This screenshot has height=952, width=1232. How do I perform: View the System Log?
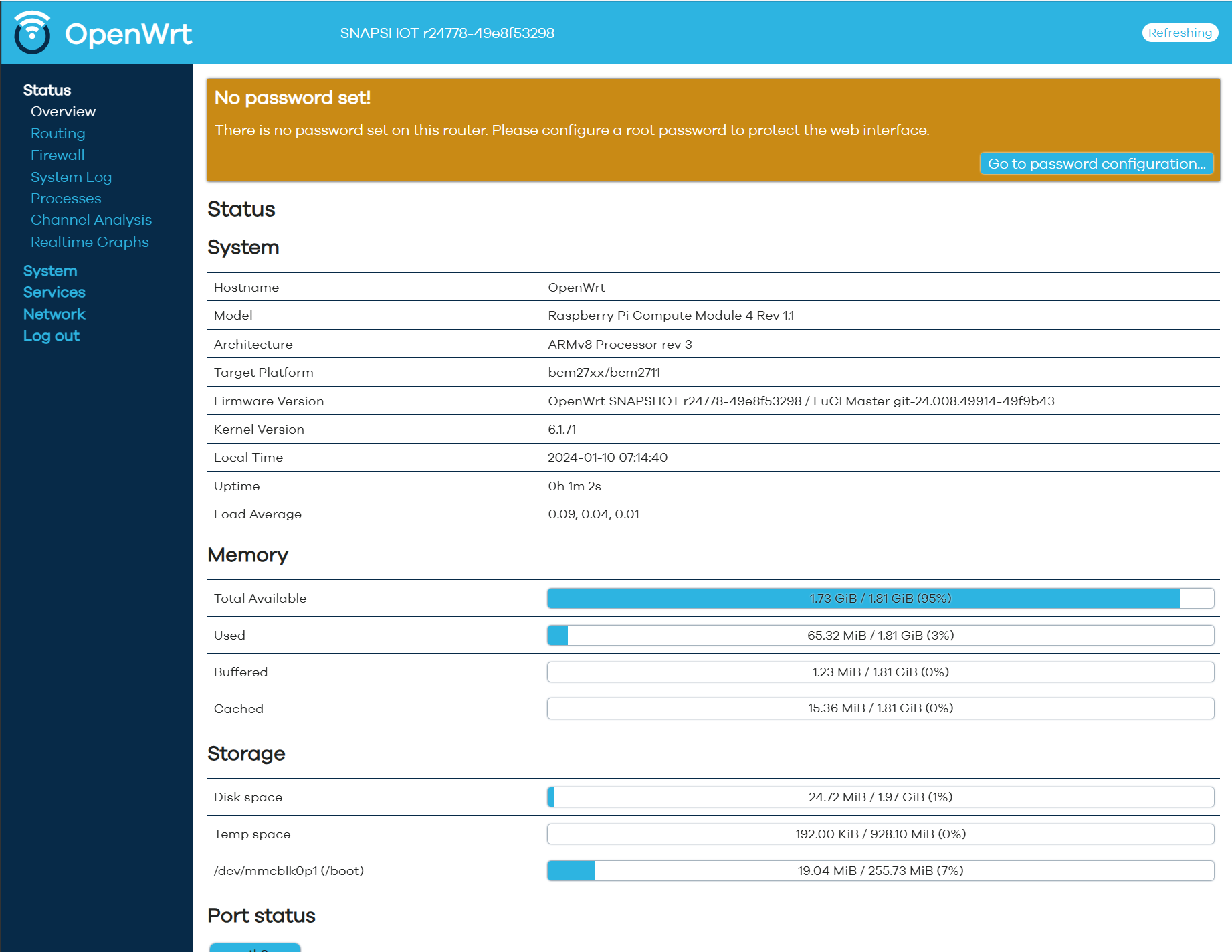(71, 177)
